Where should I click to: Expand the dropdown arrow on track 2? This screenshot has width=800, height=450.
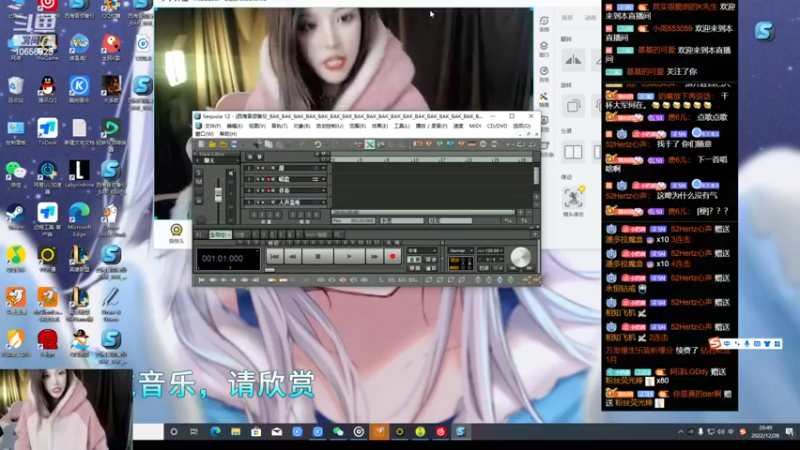pos(323,168)
